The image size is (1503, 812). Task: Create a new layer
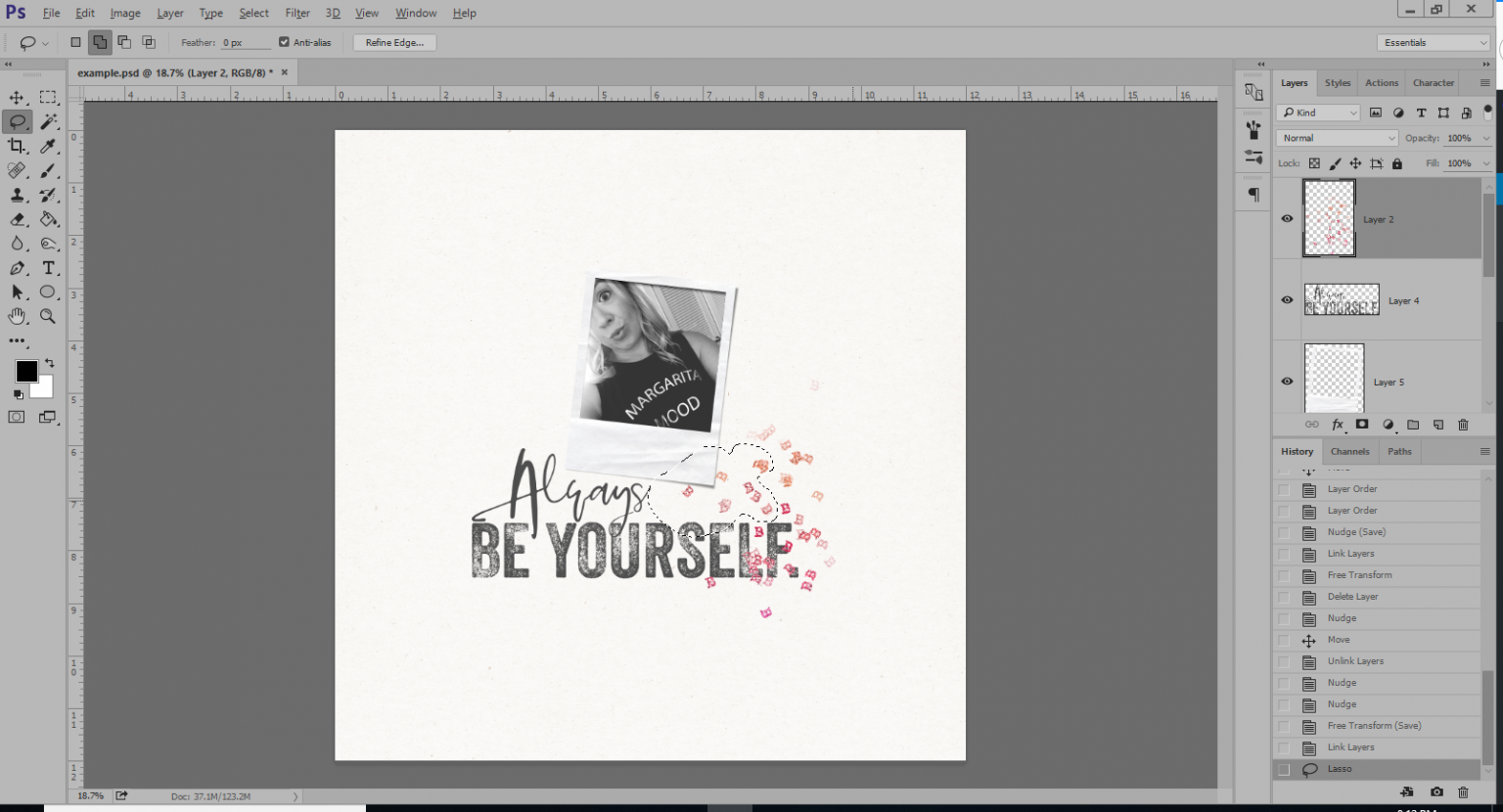[x=1437, y=425]
